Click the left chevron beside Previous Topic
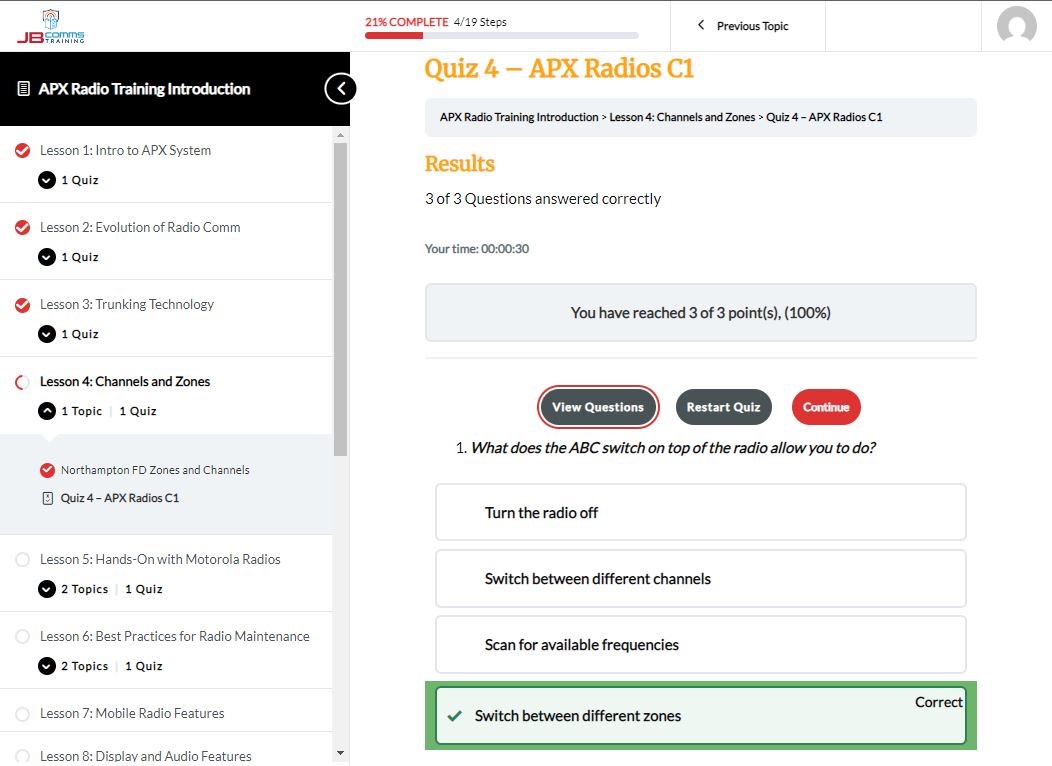This screenshot has width=1052, height=766. [701, 25]
